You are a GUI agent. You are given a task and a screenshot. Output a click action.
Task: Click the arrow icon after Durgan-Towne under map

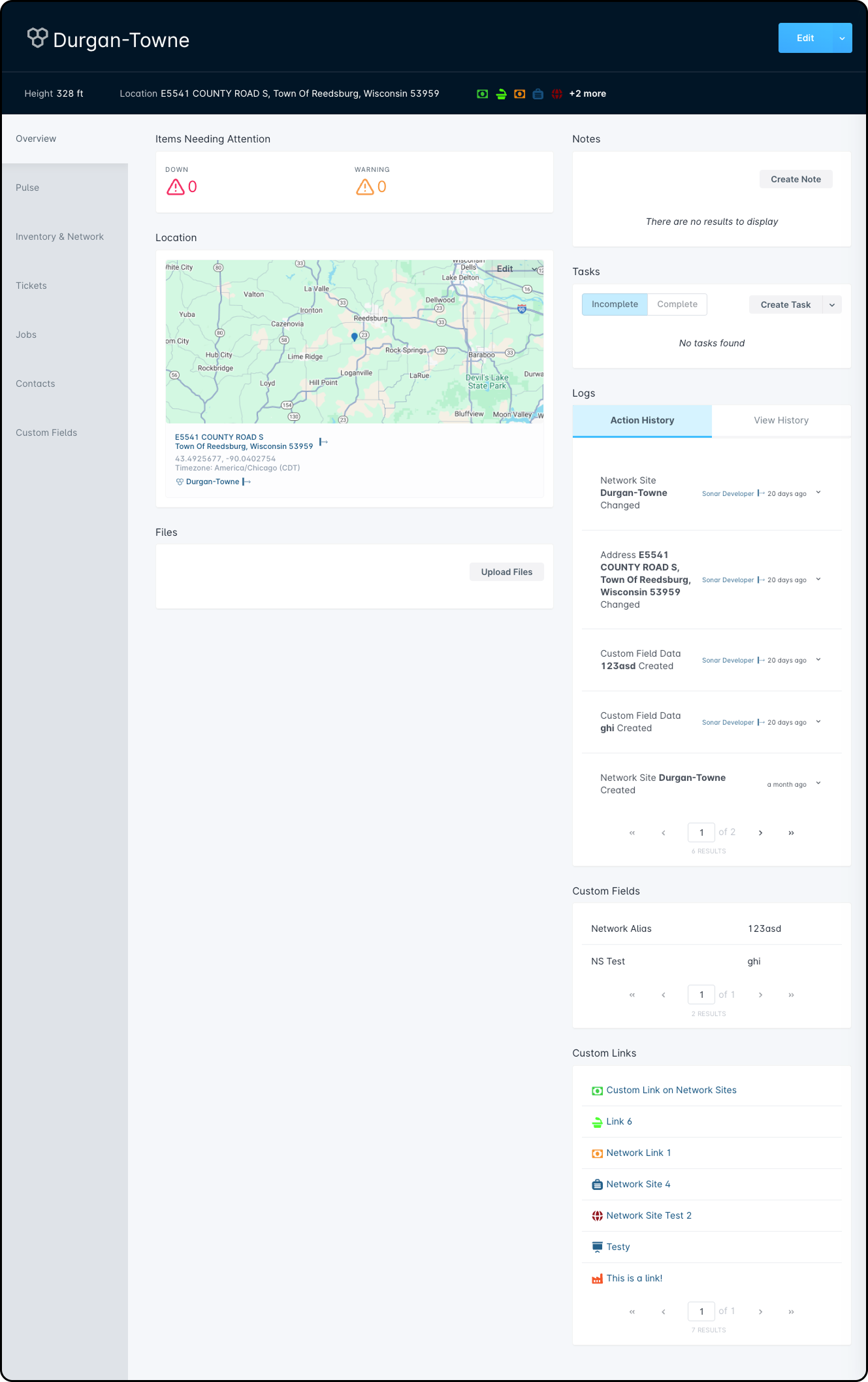pyautogui.click(x=246, y=482)
